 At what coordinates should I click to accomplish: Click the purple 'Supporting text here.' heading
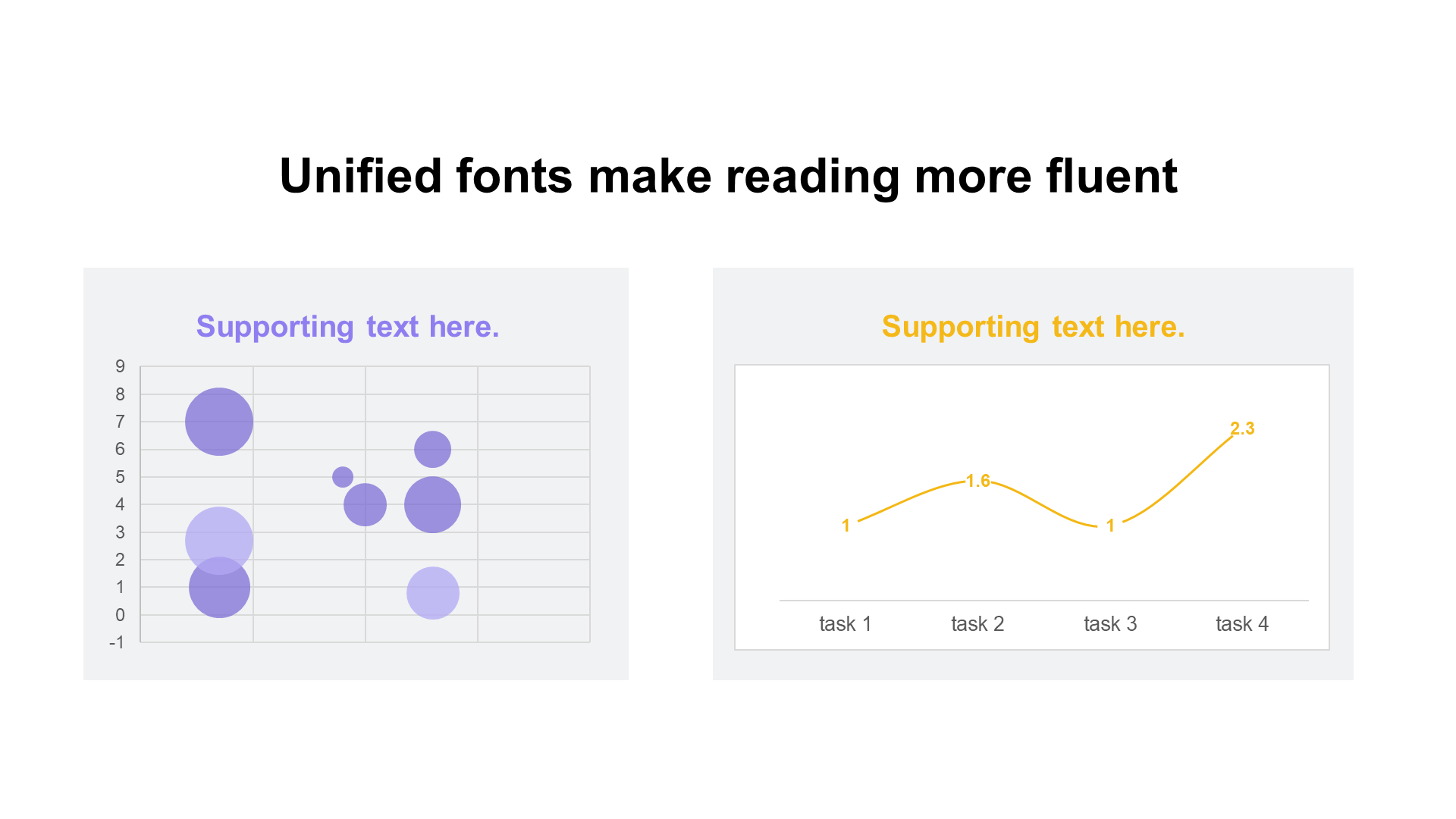pyautogui.click(x=347, y=327)
